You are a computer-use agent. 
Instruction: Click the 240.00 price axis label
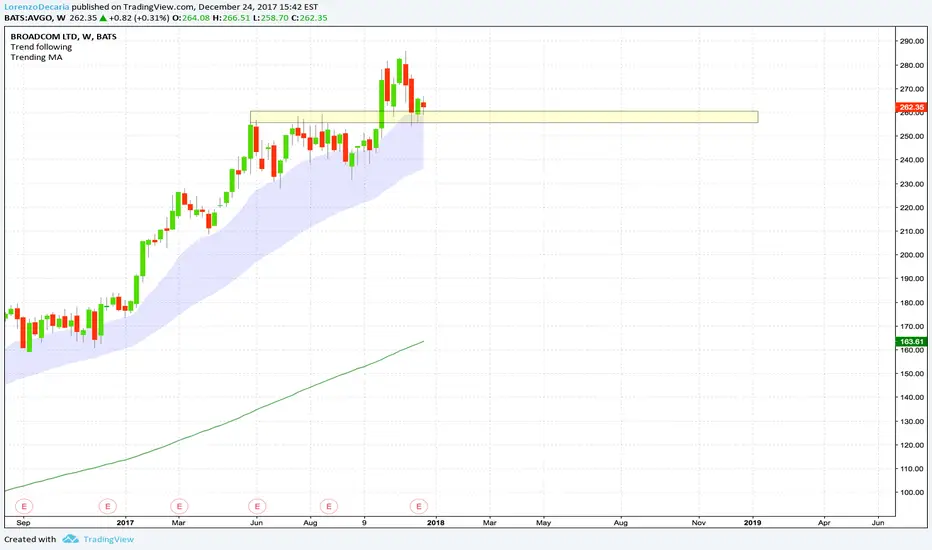[x=912, y=160]
